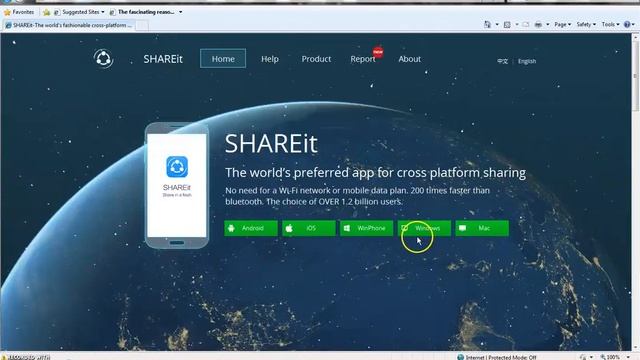640x360 pixels.
Task: Open the Product navigation item
Action: coord(316,59)
